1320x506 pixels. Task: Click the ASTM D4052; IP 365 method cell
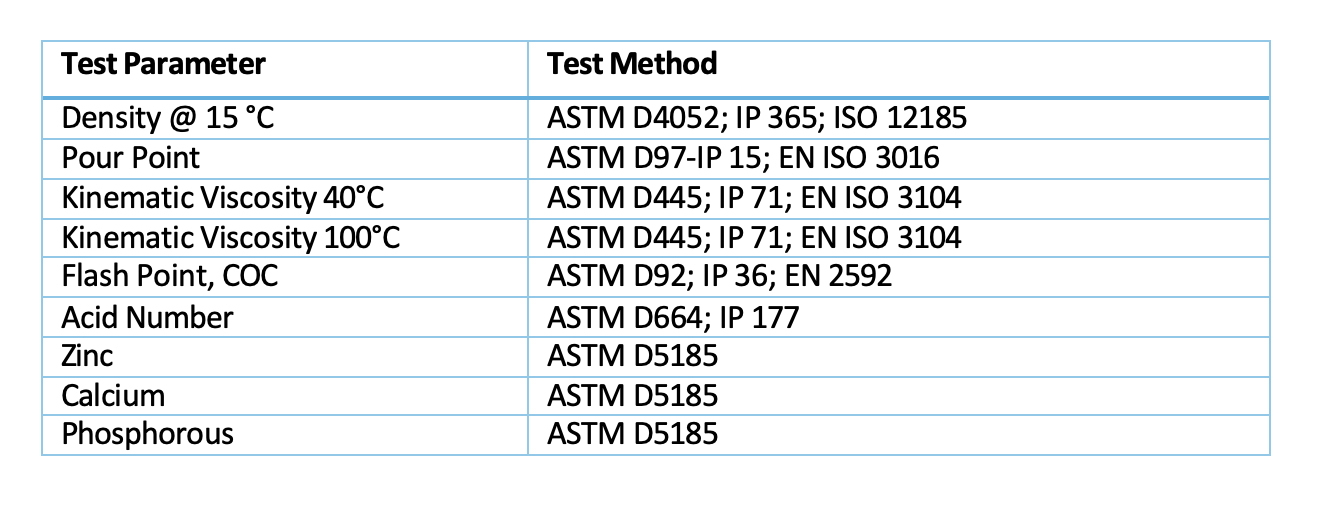757,119
